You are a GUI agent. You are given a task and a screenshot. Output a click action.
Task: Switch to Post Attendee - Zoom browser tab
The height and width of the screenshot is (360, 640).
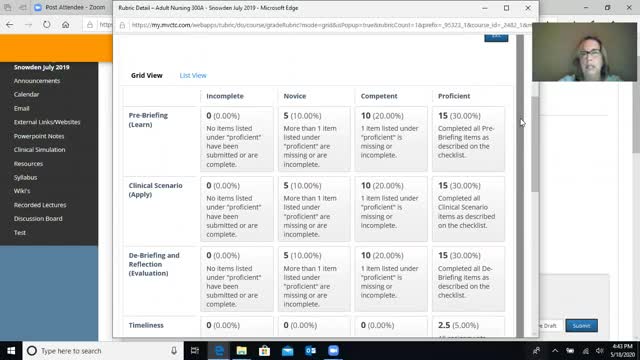coord(69,7)
